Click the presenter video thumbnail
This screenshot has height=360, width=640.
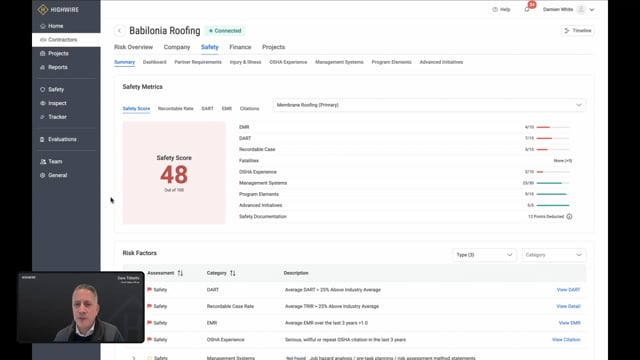81,307
